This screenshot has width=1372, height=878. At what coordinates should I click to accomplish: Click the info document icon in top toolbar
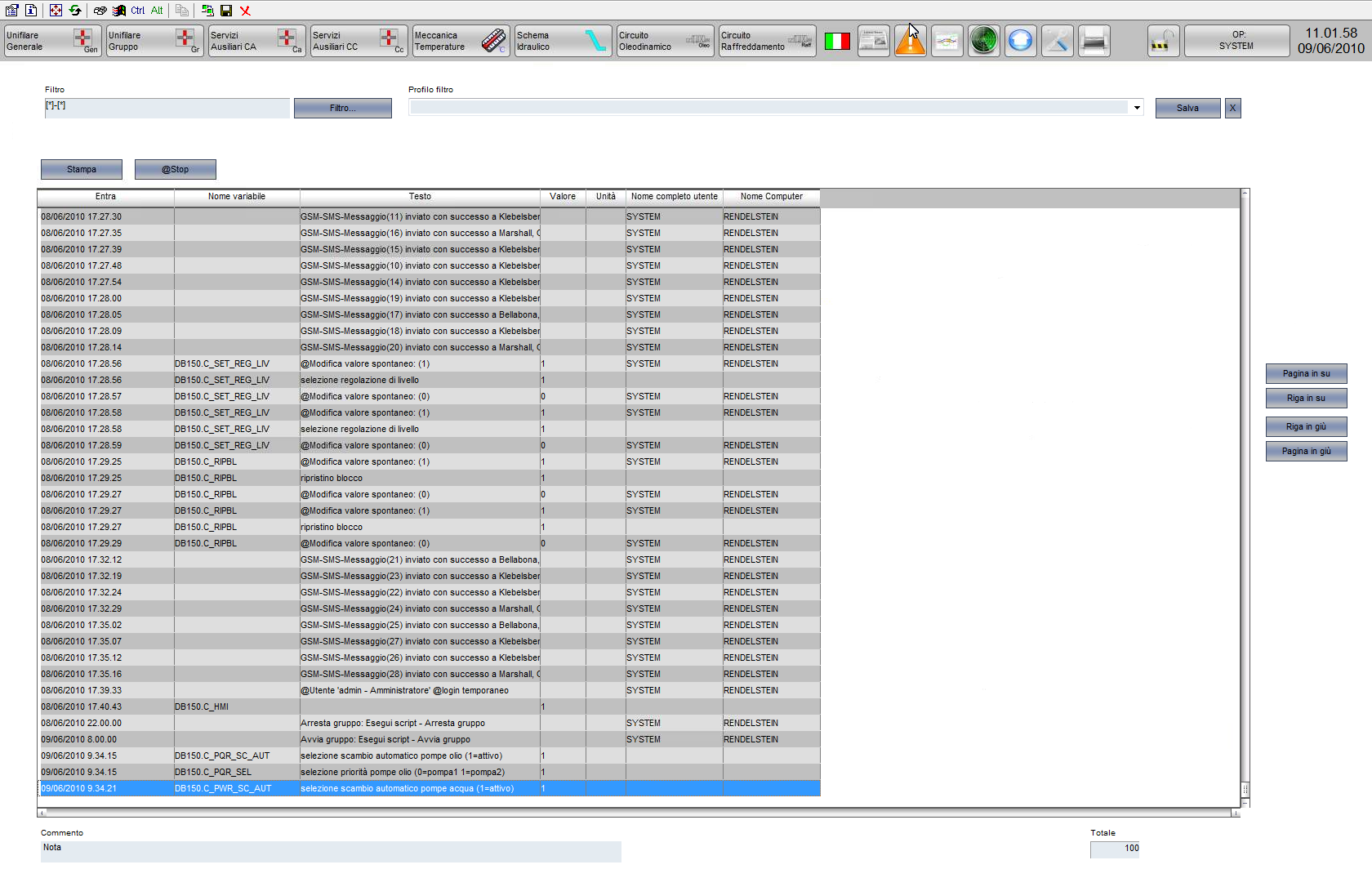coord(31,11)
